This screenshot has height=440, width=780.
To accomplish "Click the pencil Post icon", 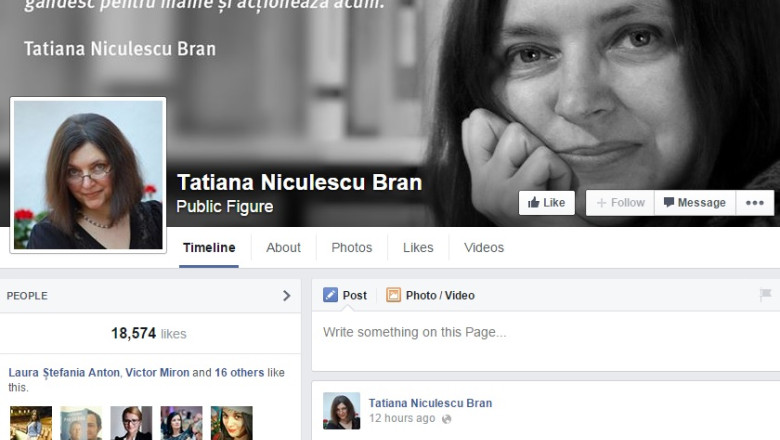I will coord(331,295).
